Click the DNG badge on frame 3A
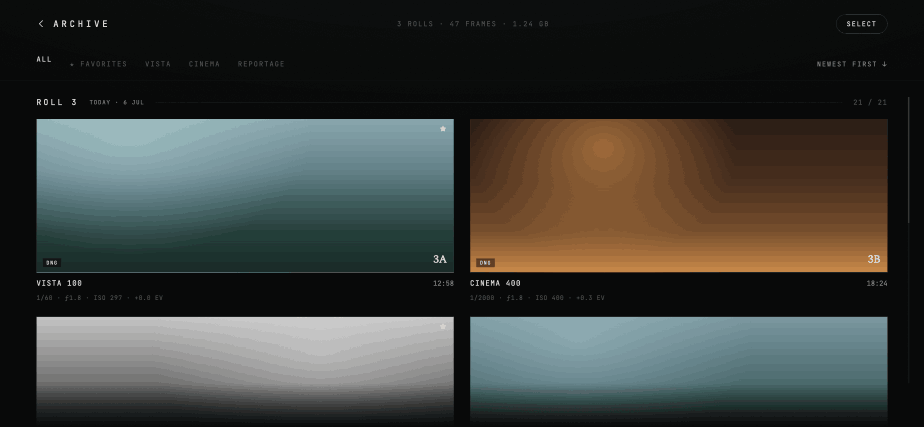The image size is (924, 427). click(x=52, y=263)
